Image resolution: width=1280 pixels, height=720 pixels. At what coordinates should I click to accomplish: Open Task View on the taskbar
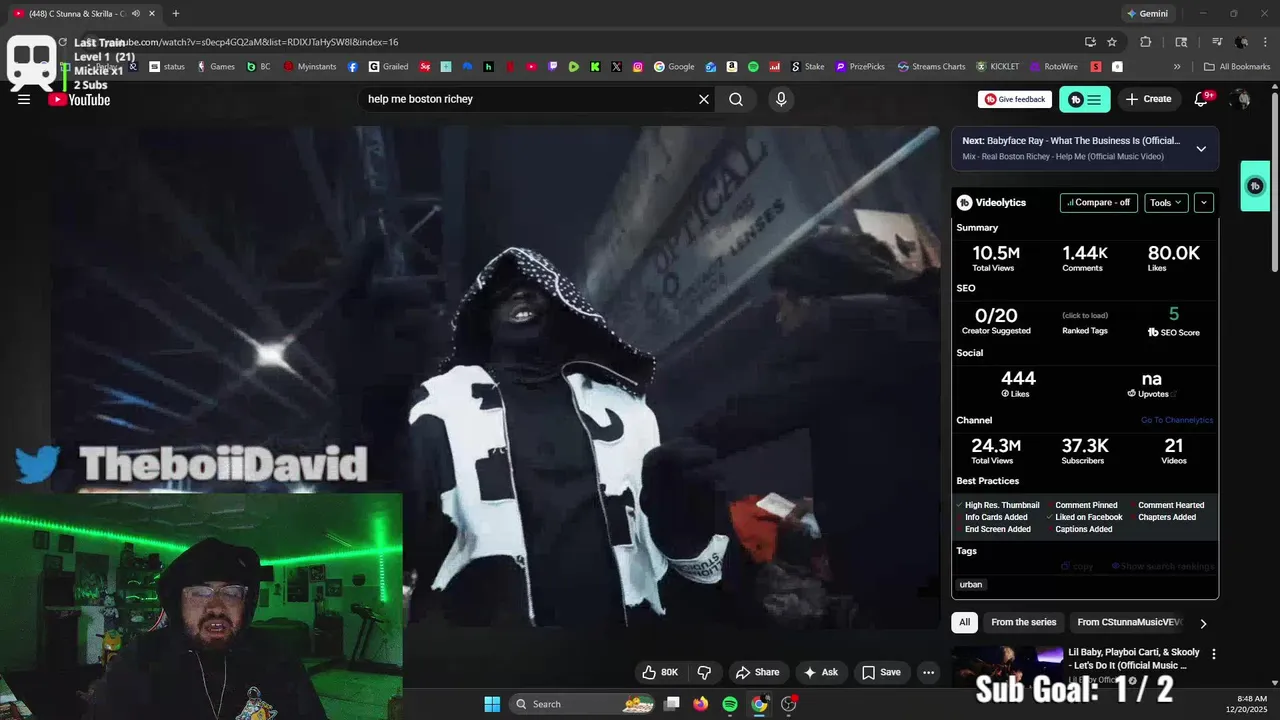point(672,704)
